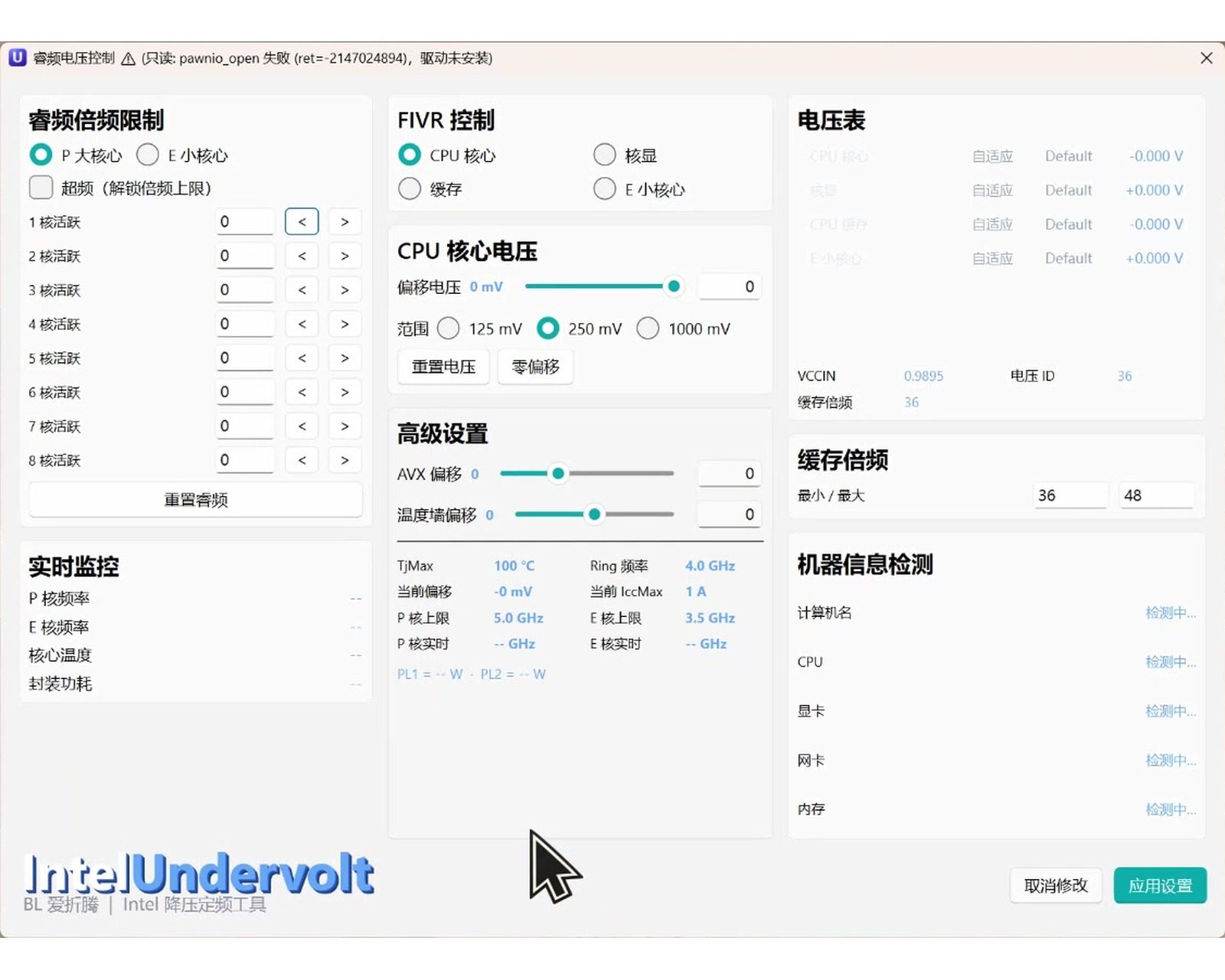1225x980 pixels.
Task: Focus the AVX 偏移 value input field
Action: pos(730,474)
